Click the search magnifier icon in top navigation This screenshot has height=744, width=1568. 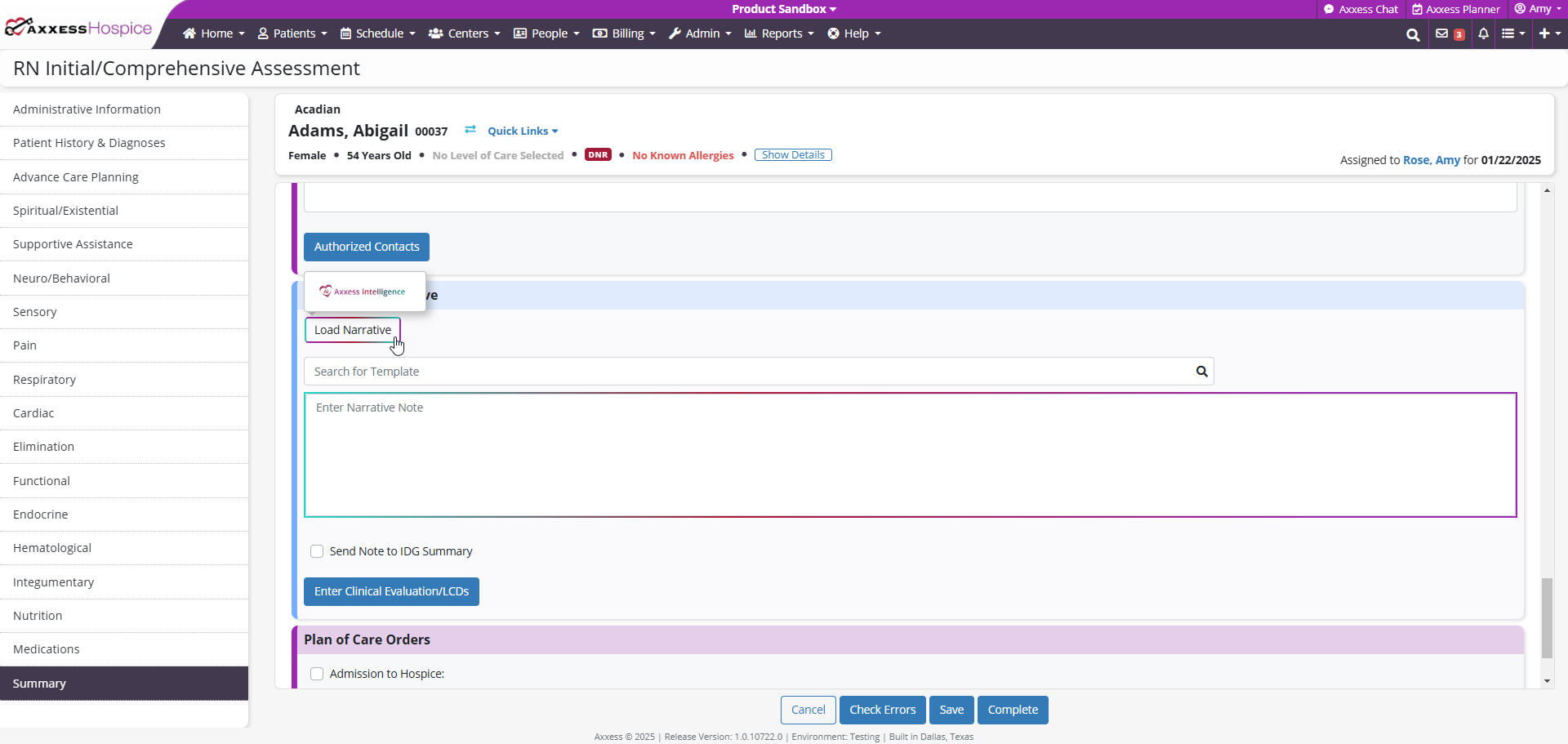click(1412, 34)
